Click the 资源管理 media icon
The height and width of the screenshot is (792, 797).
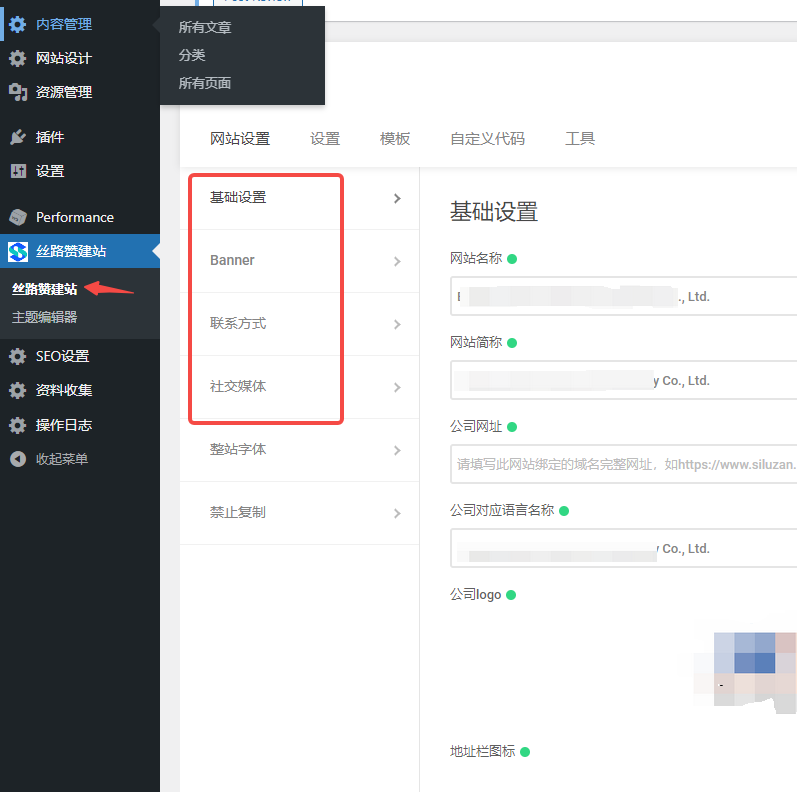[x=18, y=92]
